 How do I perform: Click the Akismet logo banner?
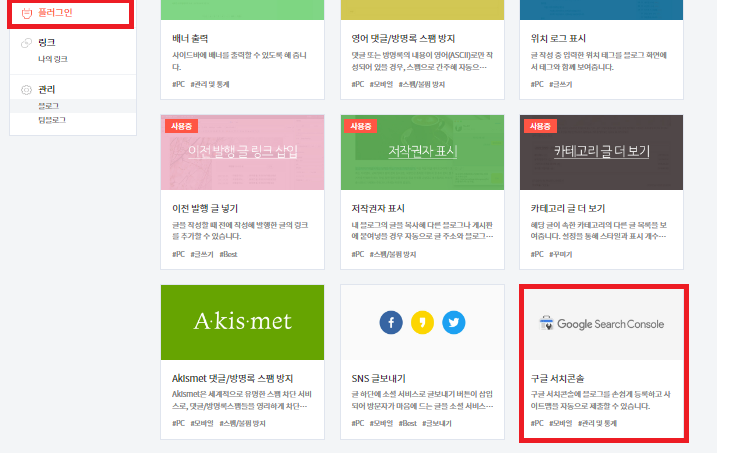tap(242, 322)
